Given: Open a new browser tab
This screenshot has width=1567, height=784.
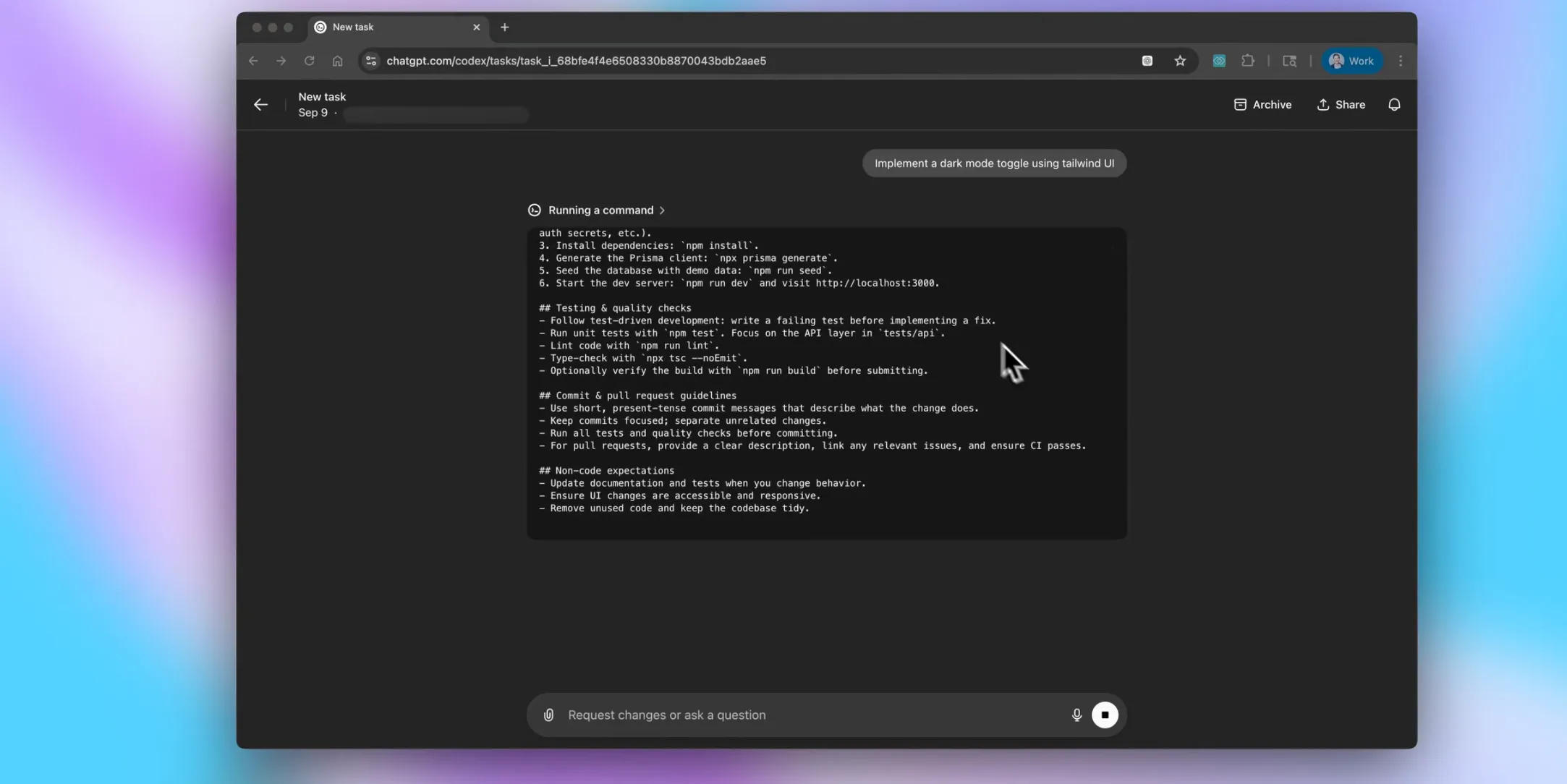Looking at the screenshot, I should [504, 27].
